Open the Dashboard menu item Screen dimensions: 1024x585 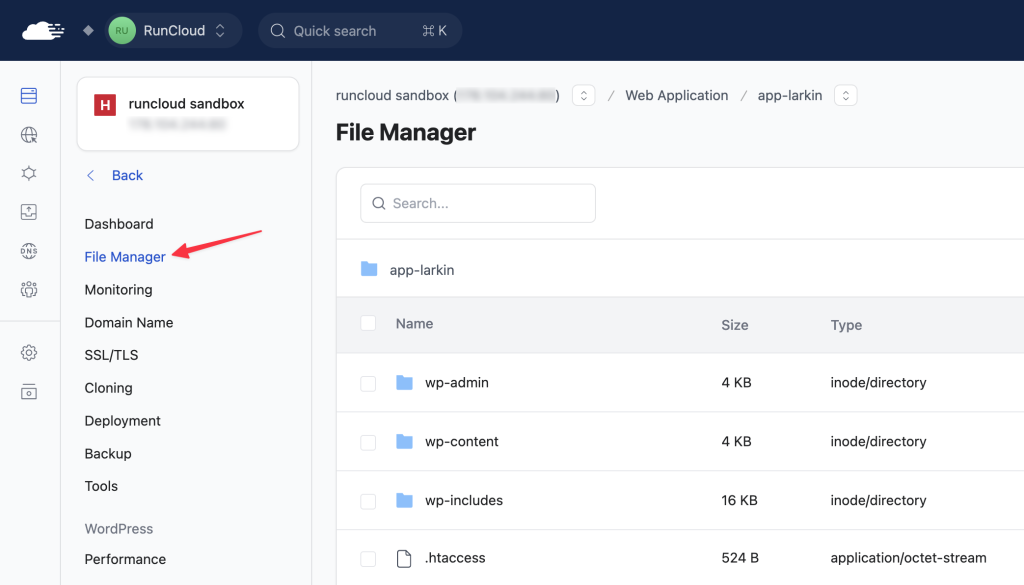coord(119,224)
